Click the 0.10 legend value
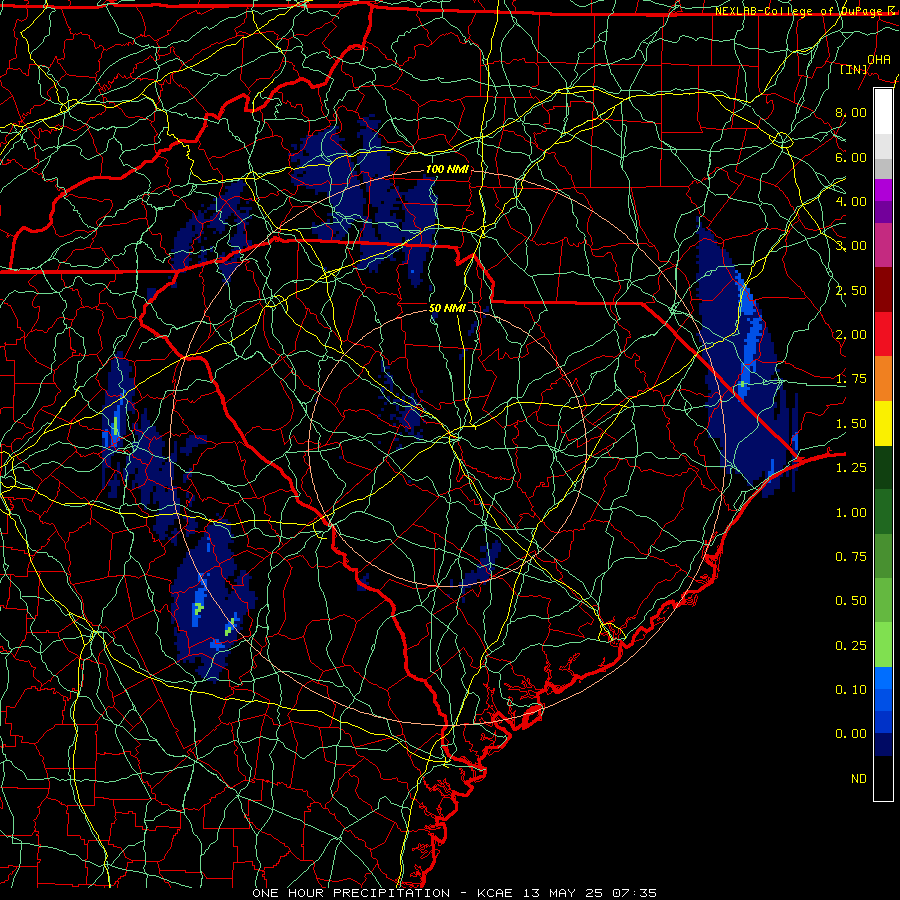Viewport: 900px width, 900px height. [x=851, y=690]
